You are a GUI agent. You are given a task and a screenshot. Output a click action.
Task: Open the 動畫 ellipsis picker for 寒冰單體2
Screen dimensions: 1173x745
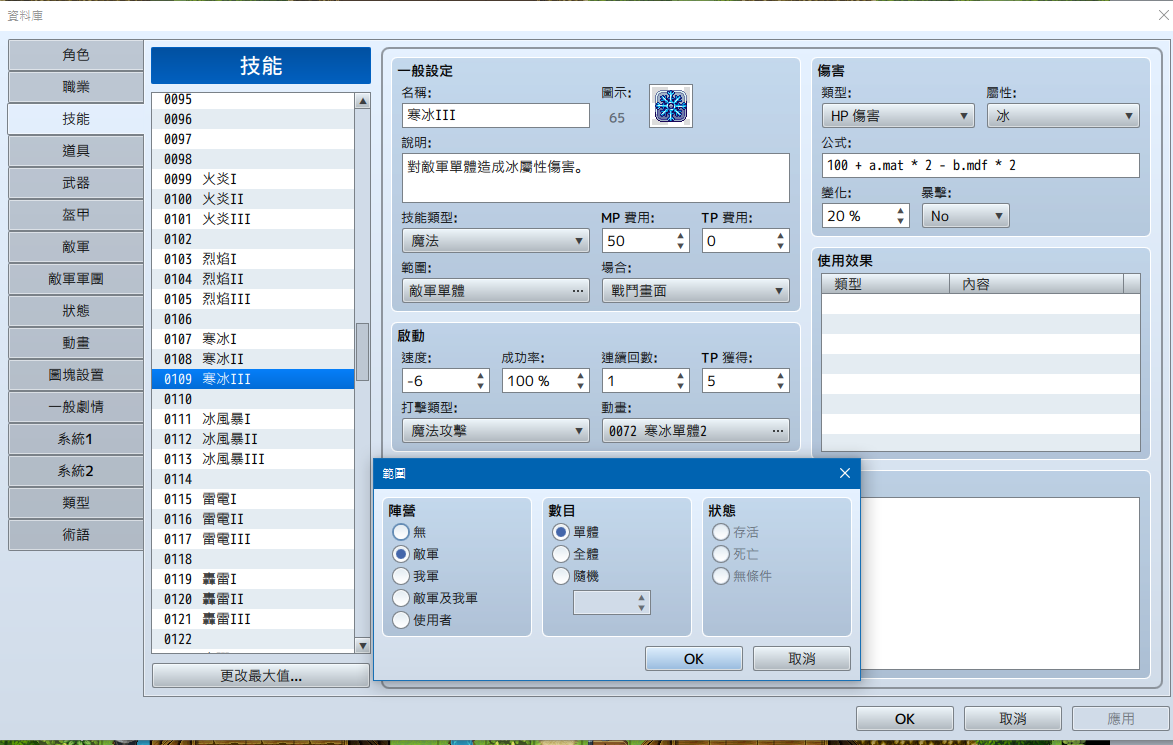[x=778, y=430]
